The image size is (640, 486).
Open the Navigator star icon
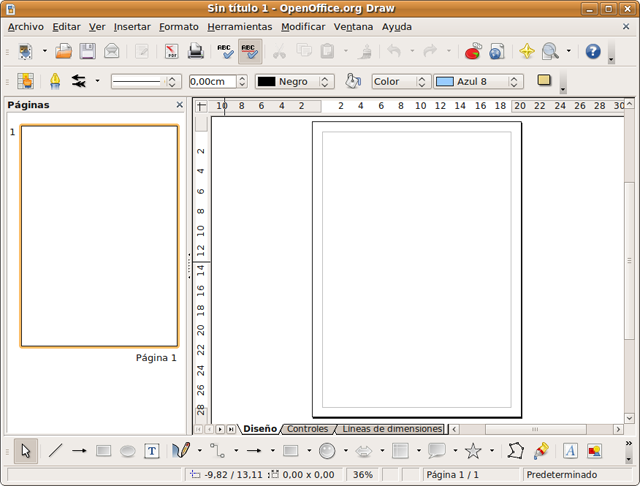click(x=526, y=51)
